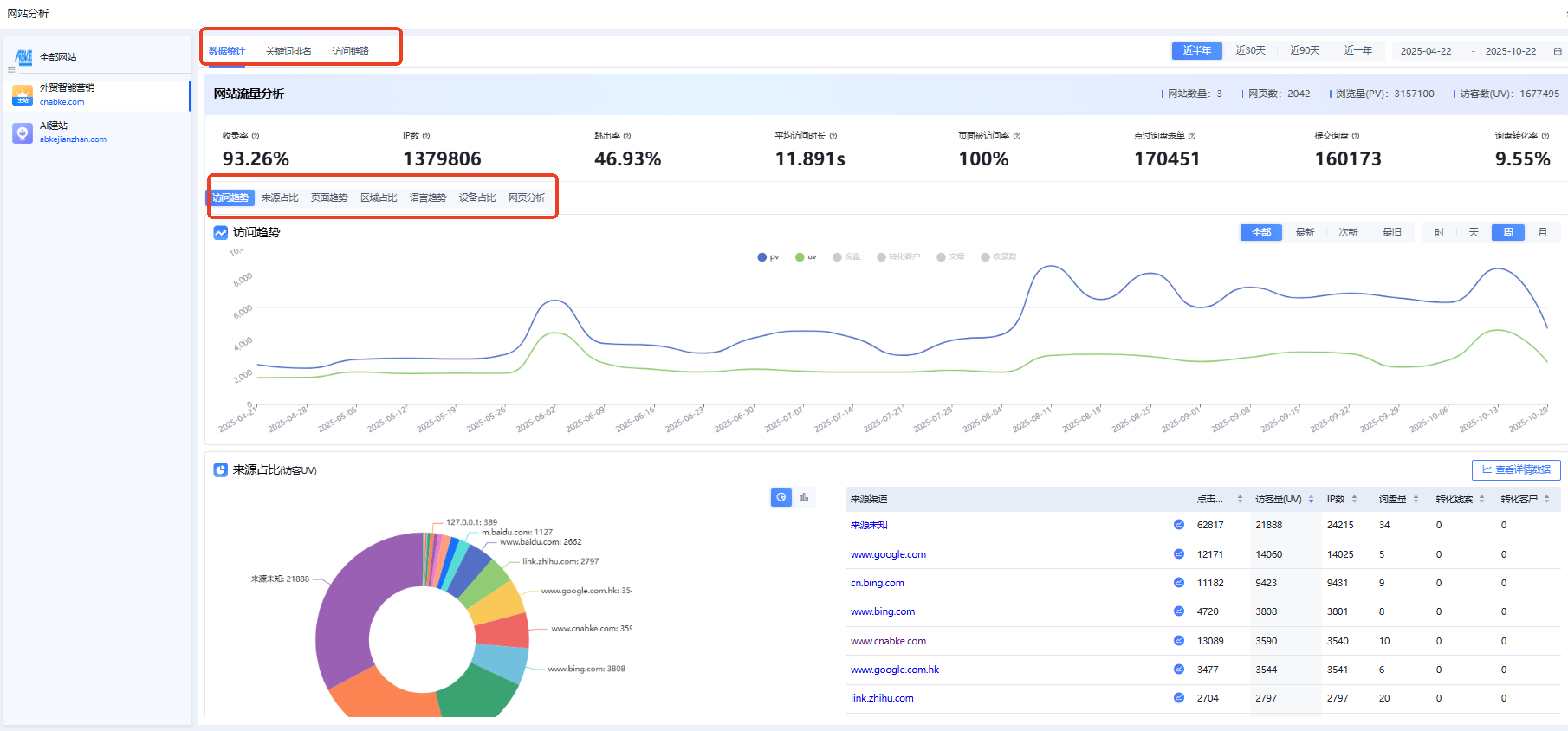This screenshot has width=1568, height=731.
Task: Click help icon next to 询盘转化率
Action: pyautogui.click(x=1545, y=136)
